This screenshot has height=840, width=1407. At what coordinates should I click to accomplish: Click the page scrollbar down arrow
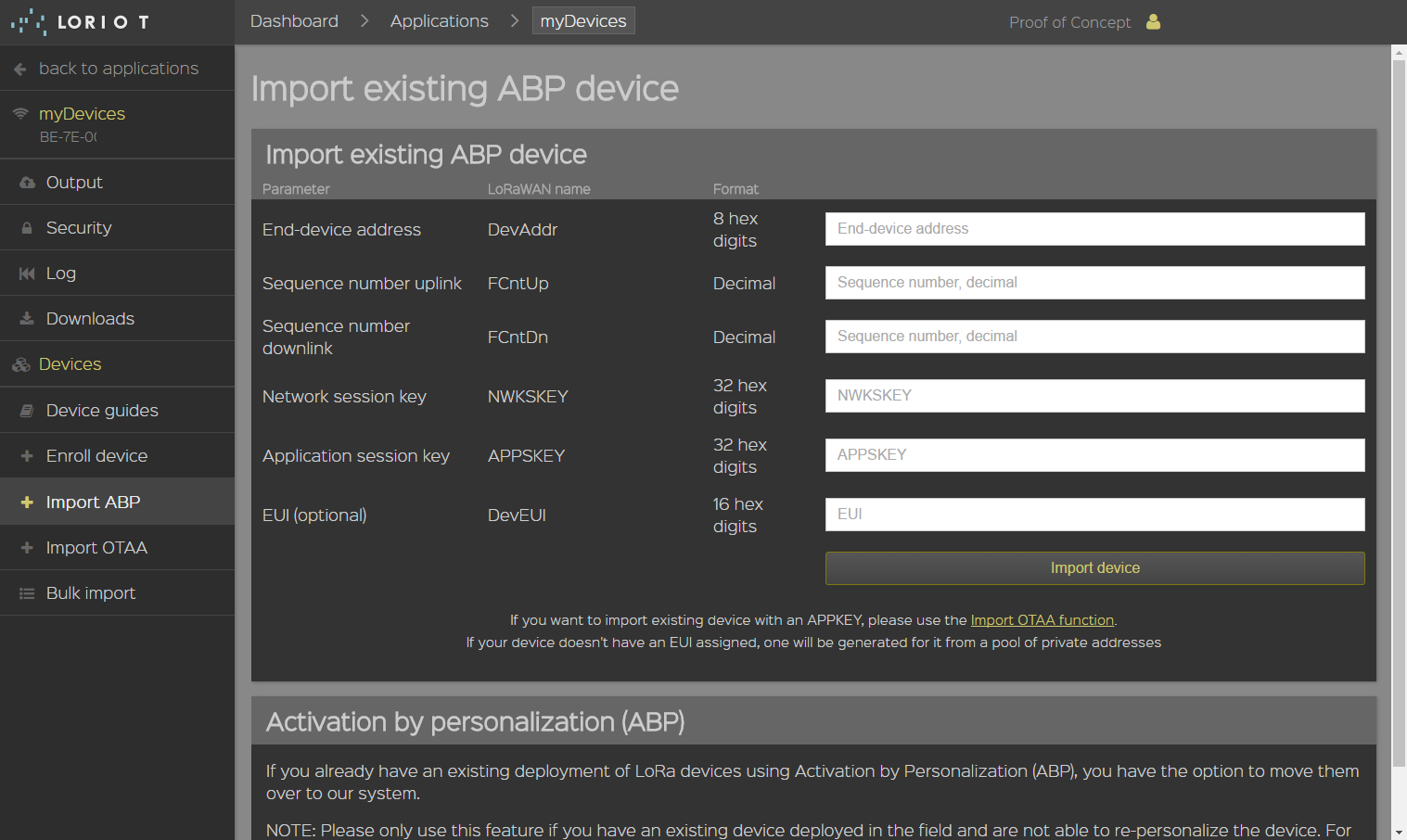[1399, 832]
